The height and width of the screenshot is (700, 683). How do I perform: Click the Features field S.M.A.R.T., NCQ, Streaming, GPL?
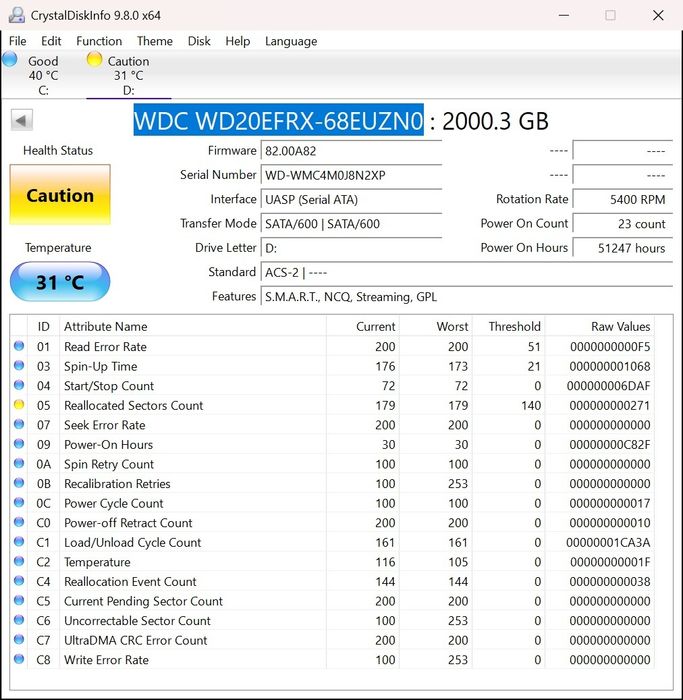click(x=467, y=297)
